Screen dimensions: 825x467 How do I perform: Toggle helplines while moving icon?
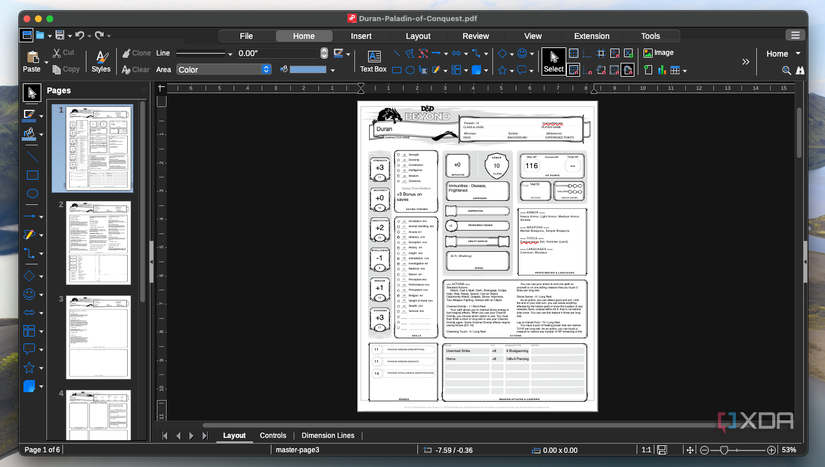601,53
